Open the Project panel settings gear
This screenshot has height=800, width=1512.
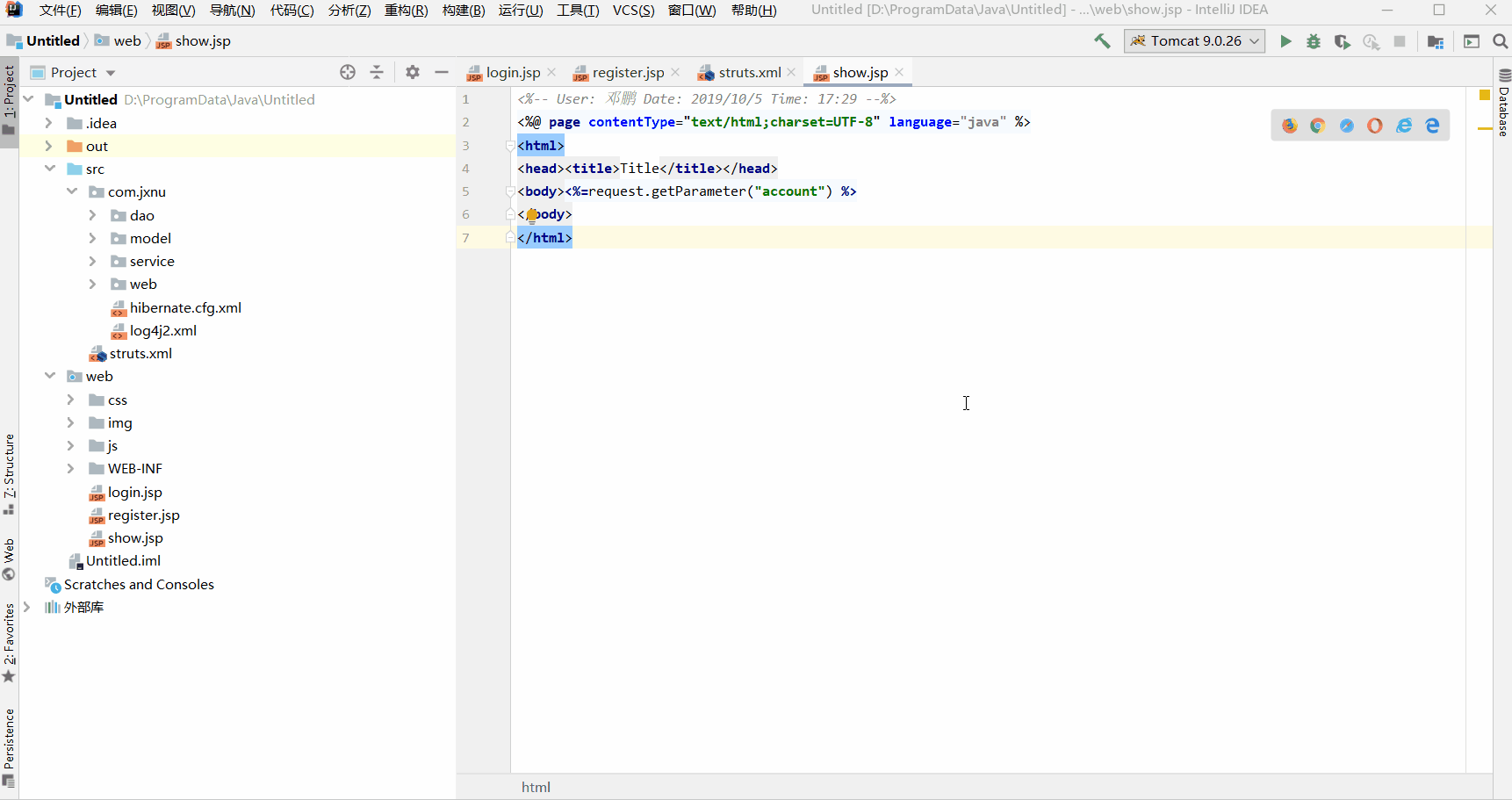click(x=412, y=72)
